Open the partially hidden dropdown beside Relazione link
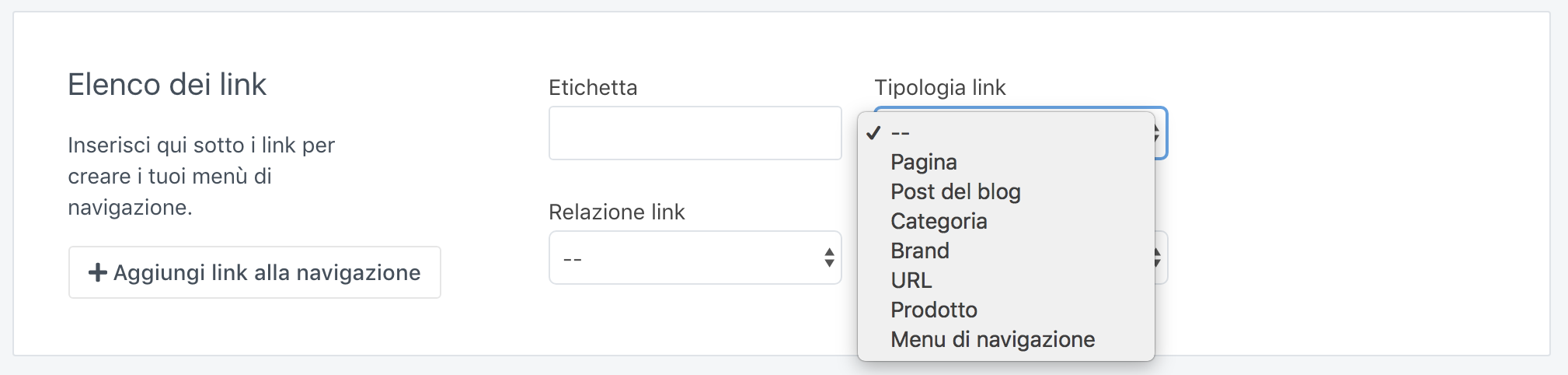This screenshot has height=375, width=1568. [x=1161, y=258]
